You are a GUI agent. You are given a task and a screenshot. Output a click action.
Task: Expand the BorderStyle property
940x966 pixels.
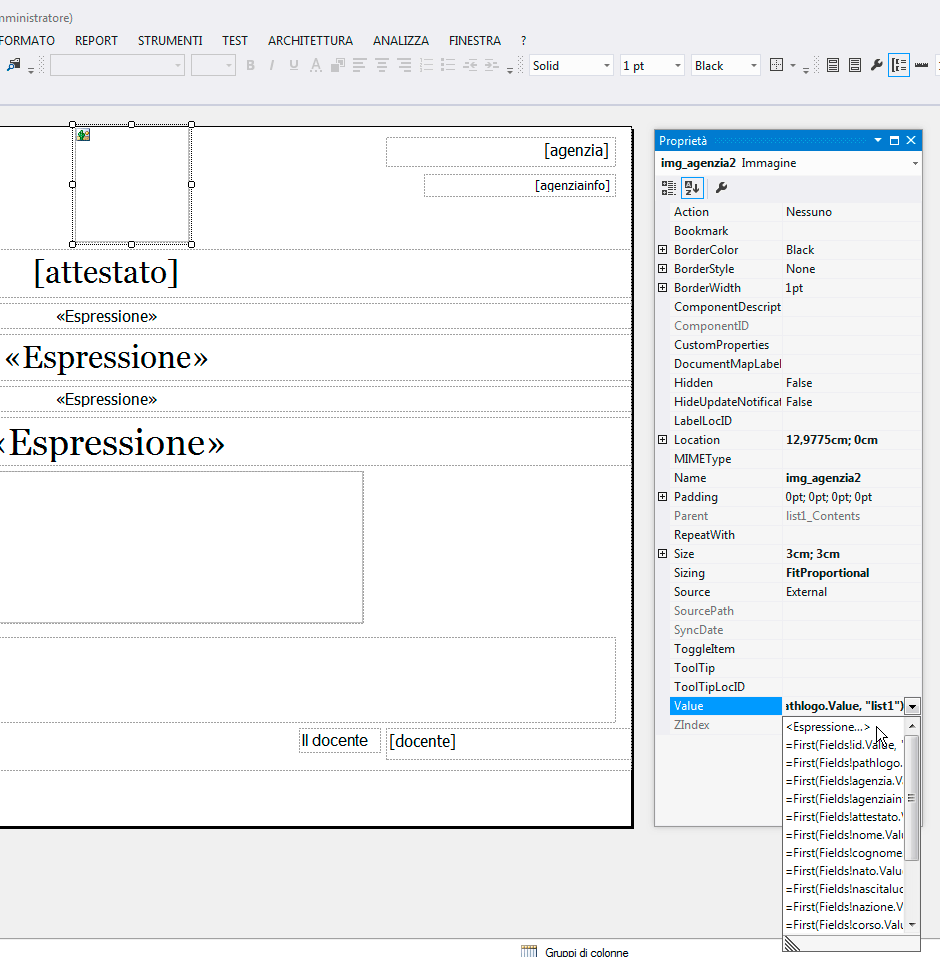[x=662, y=269]
